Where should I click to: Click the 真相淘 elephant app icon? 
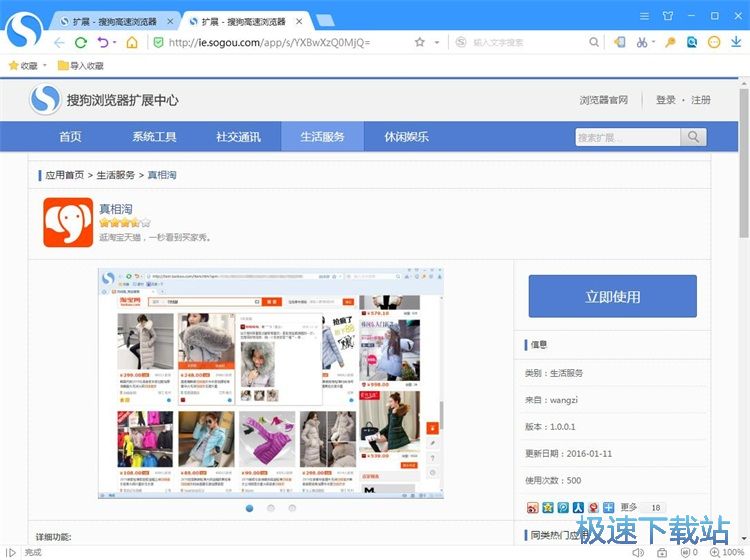pyautogui.click(x=68, y=222)
